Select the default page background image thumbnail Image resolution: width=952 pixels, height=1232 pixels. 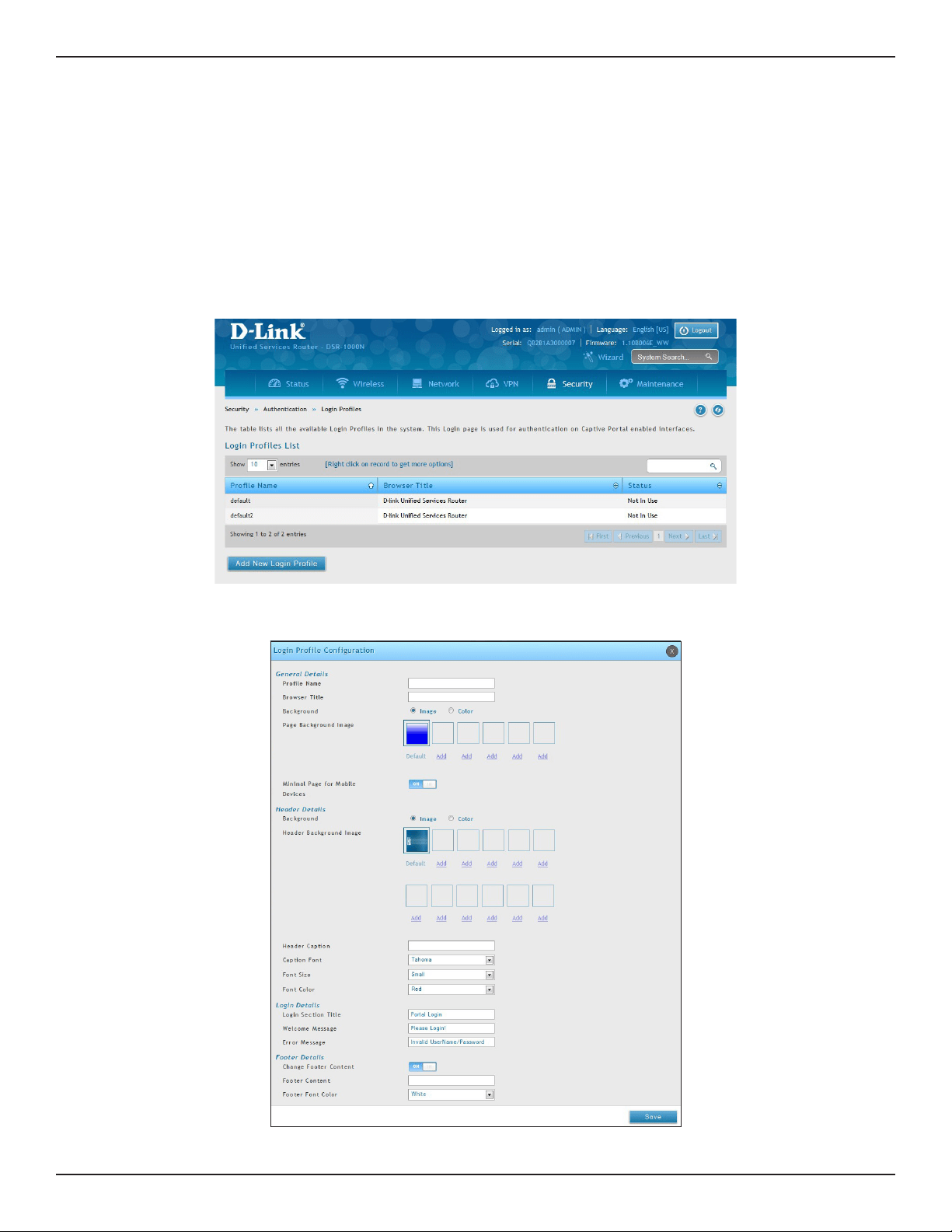pos(417,733)
